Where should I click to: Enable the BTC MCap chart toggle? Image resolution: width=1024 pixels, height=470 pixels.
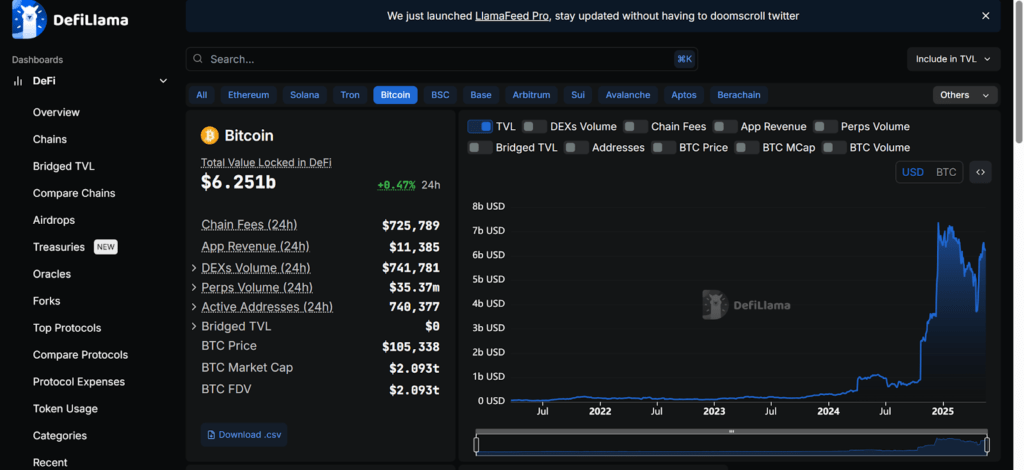(747, 148)
